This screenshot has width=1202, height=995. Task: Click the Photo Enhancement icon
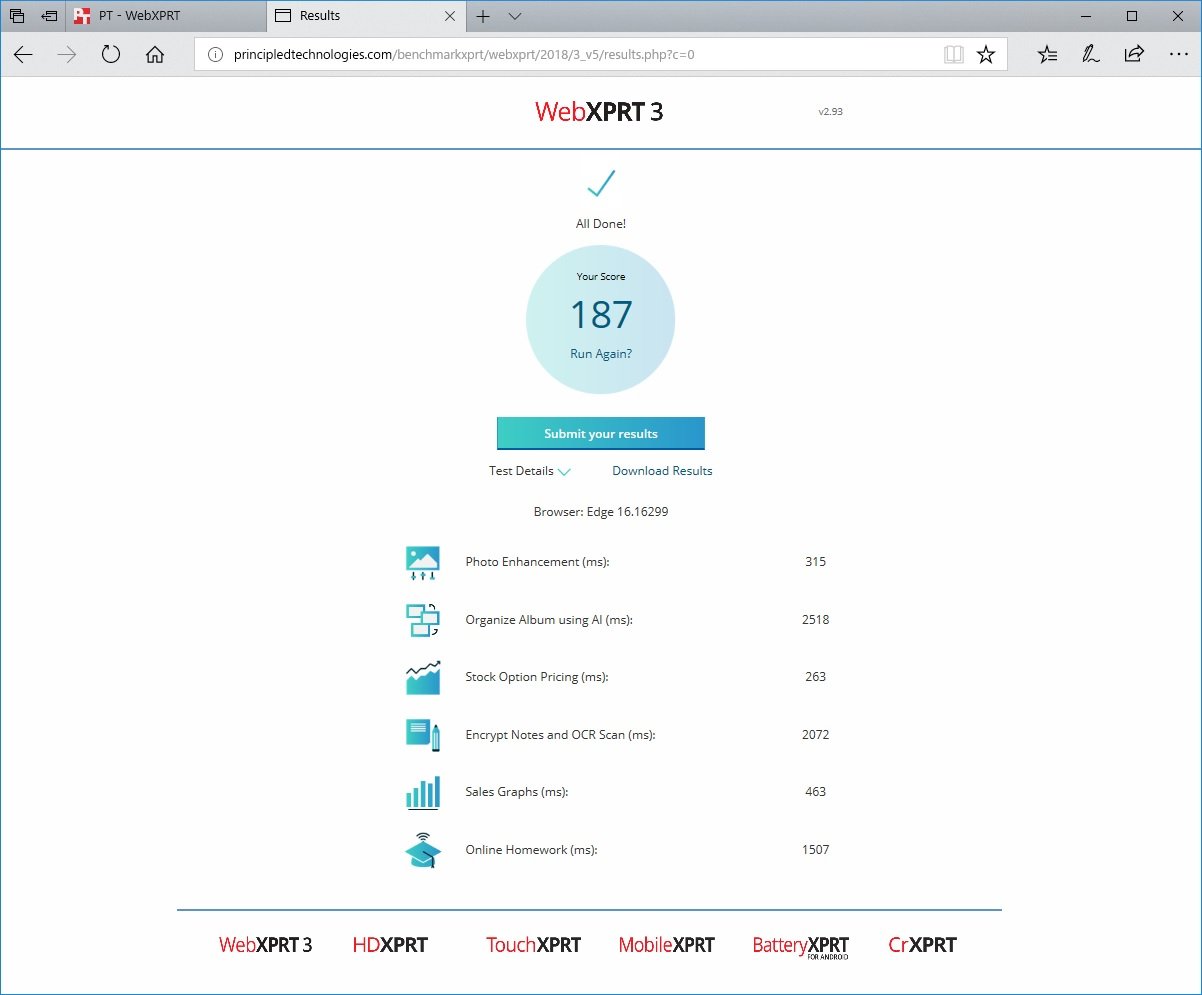pos(423,563)
